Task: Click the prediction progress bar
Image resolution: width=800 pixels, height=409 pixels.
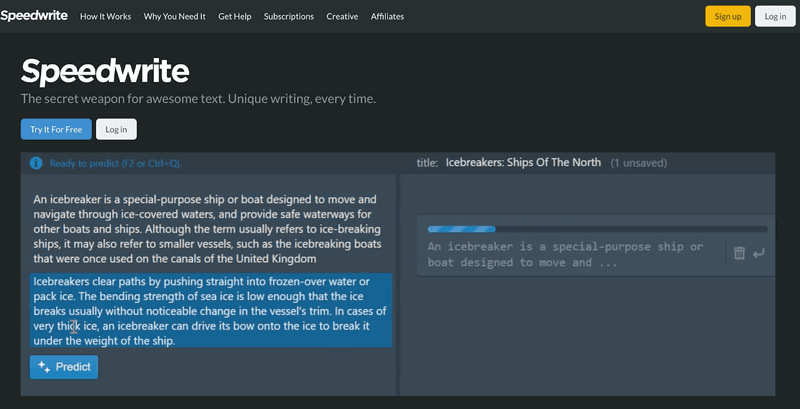Action: pyautogui.click(x=596, y=229)
